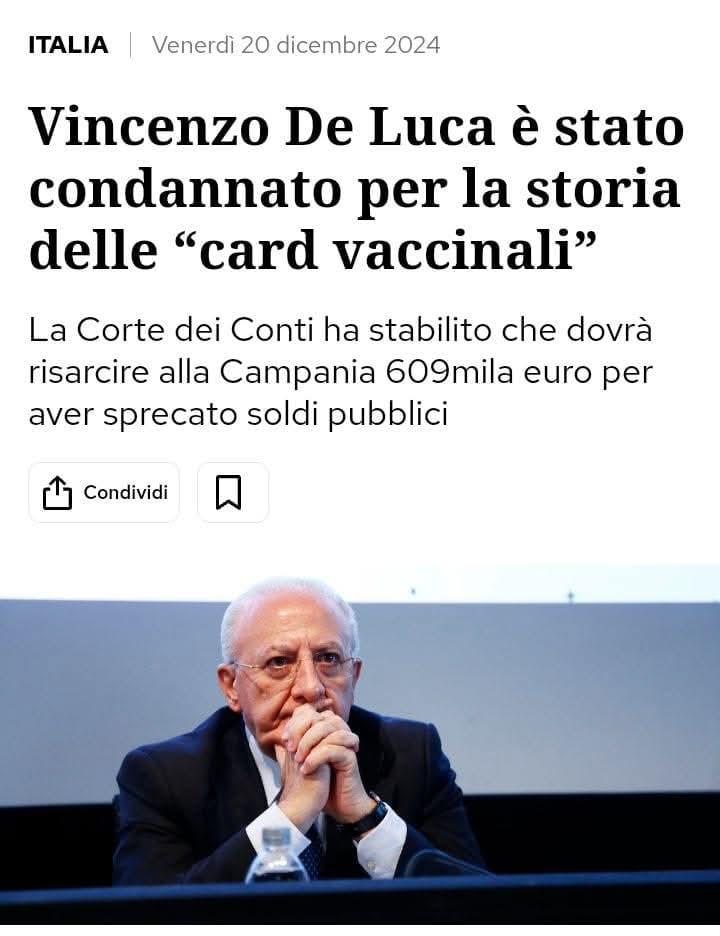Click the man's eyeglasses in the photo

(x=294, y=668)
